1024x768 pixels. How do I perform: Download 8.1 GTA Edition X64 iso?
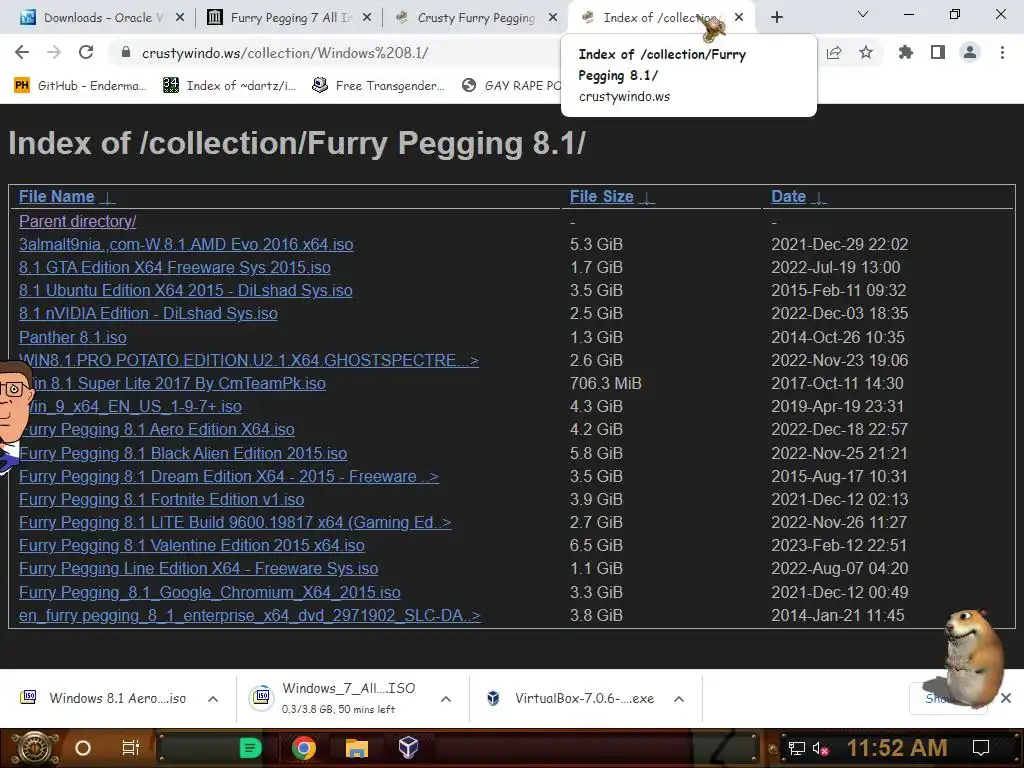tap(174, 267)
